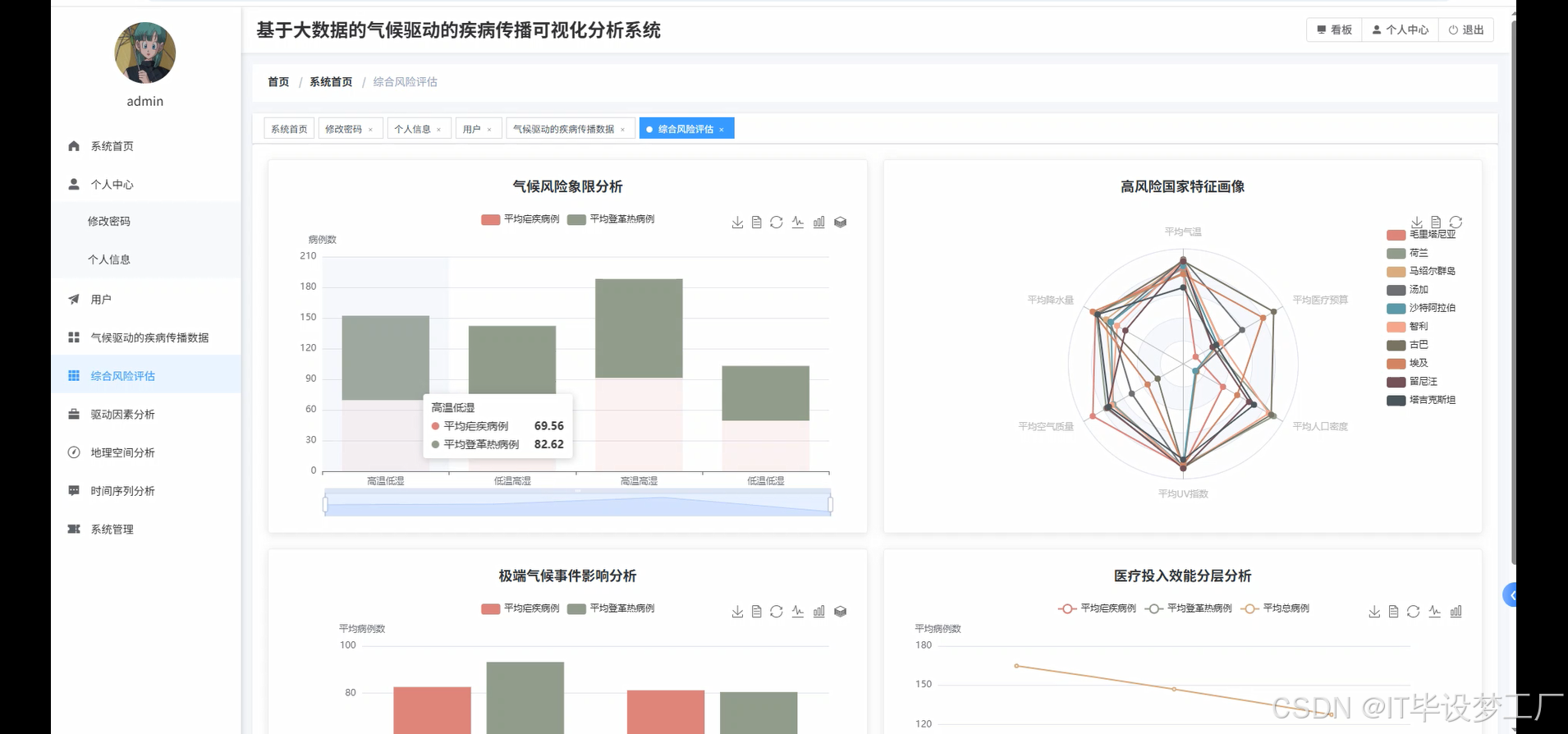1568x734 pixels.
Task: Open data view of 极端气候事件影响分析 chart
Action: click(757, 612)
